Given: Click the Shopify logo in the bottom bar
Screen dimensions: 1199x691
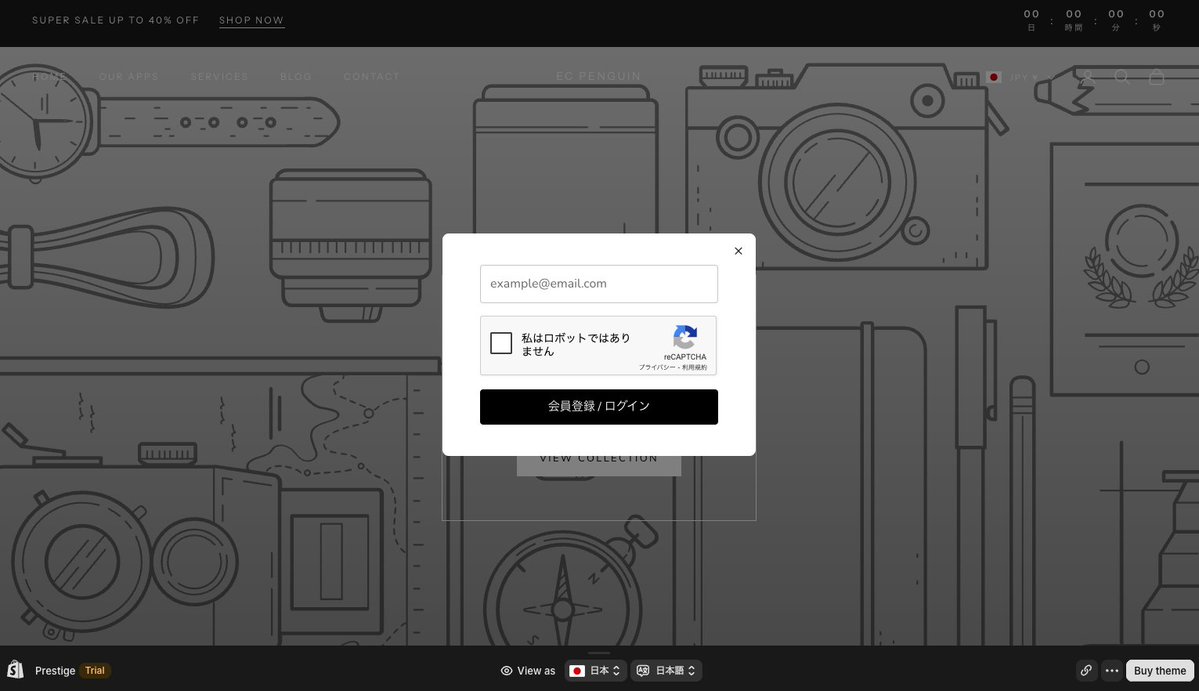Looking at the screenshot, I should point(14,669).
